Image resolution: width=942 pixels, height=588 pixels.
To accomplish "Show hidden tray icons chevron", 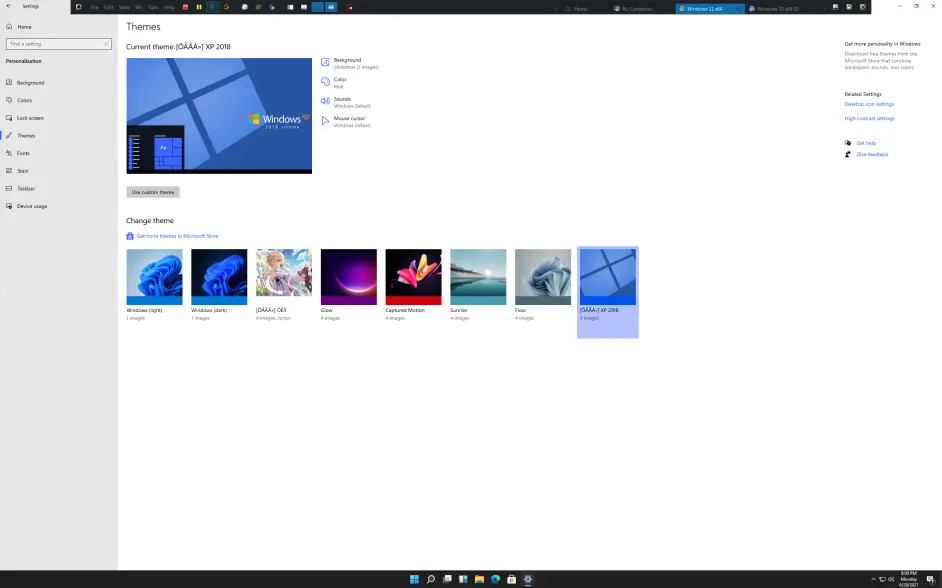I will [873, 580].
